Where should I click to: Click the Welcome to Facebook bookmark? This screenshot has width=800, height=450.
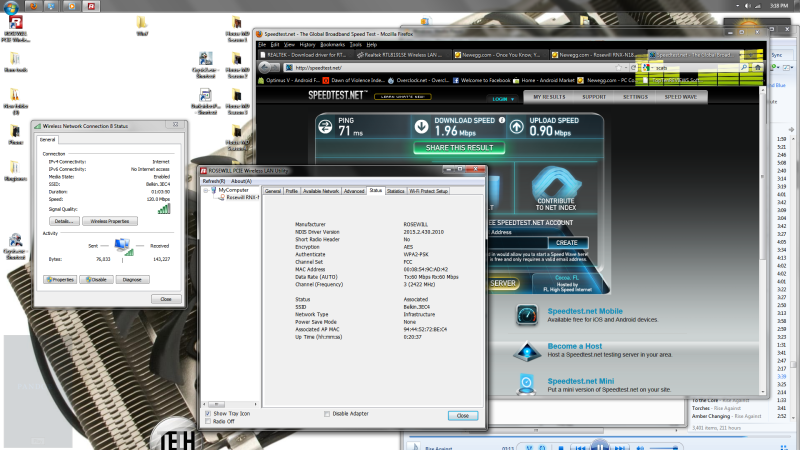[482, 80]
